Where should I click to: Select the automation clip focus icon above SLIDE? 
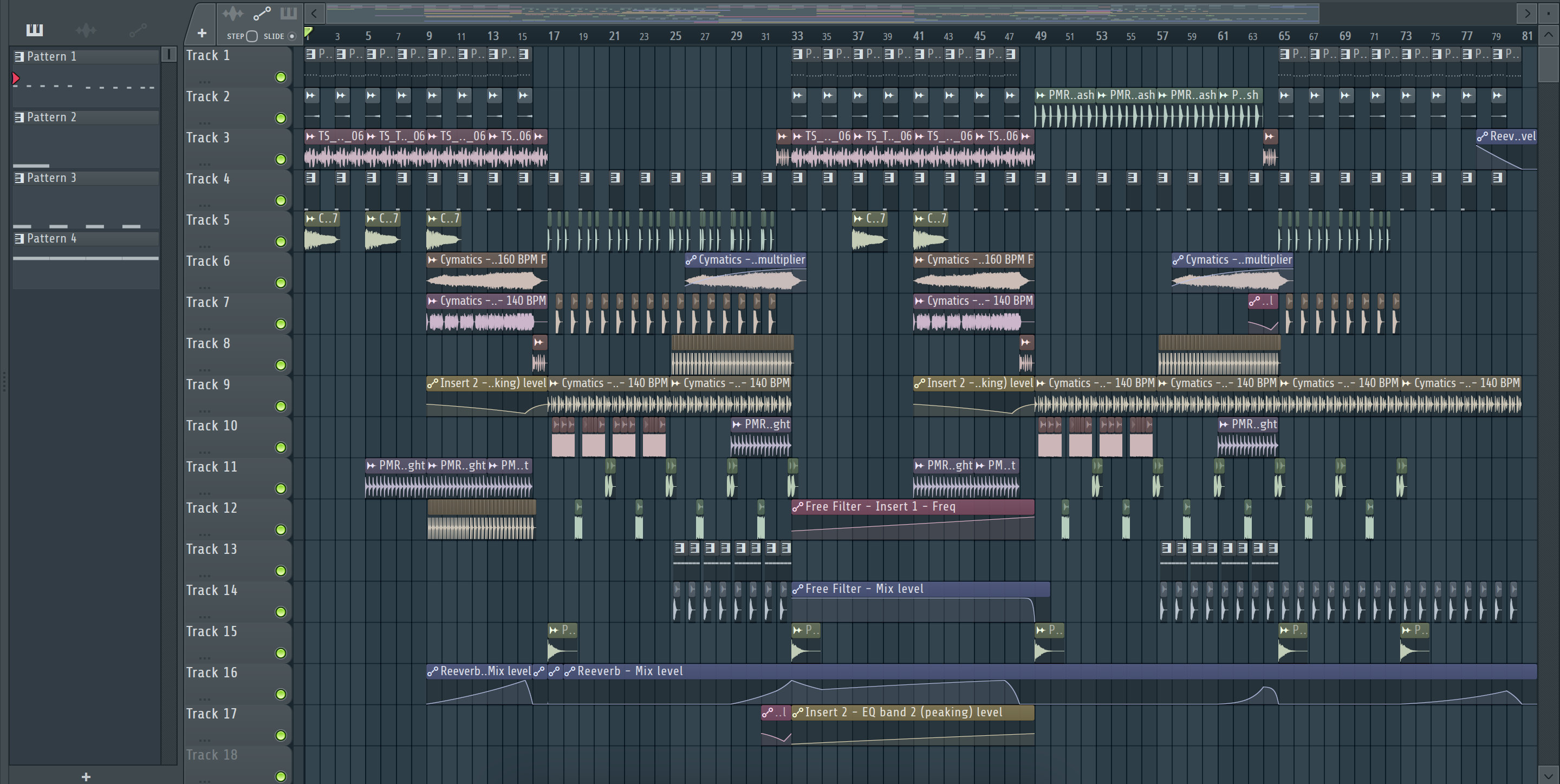click(x=262, y=14)
